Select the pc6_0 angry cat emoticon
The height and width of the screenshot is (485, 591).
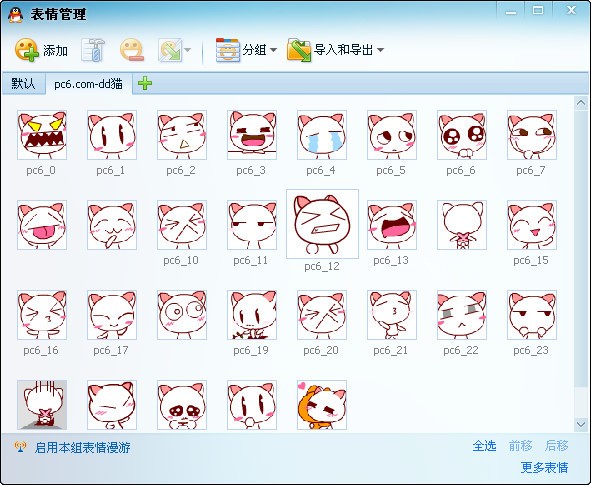pyautogui.click(x=42, y=135)
